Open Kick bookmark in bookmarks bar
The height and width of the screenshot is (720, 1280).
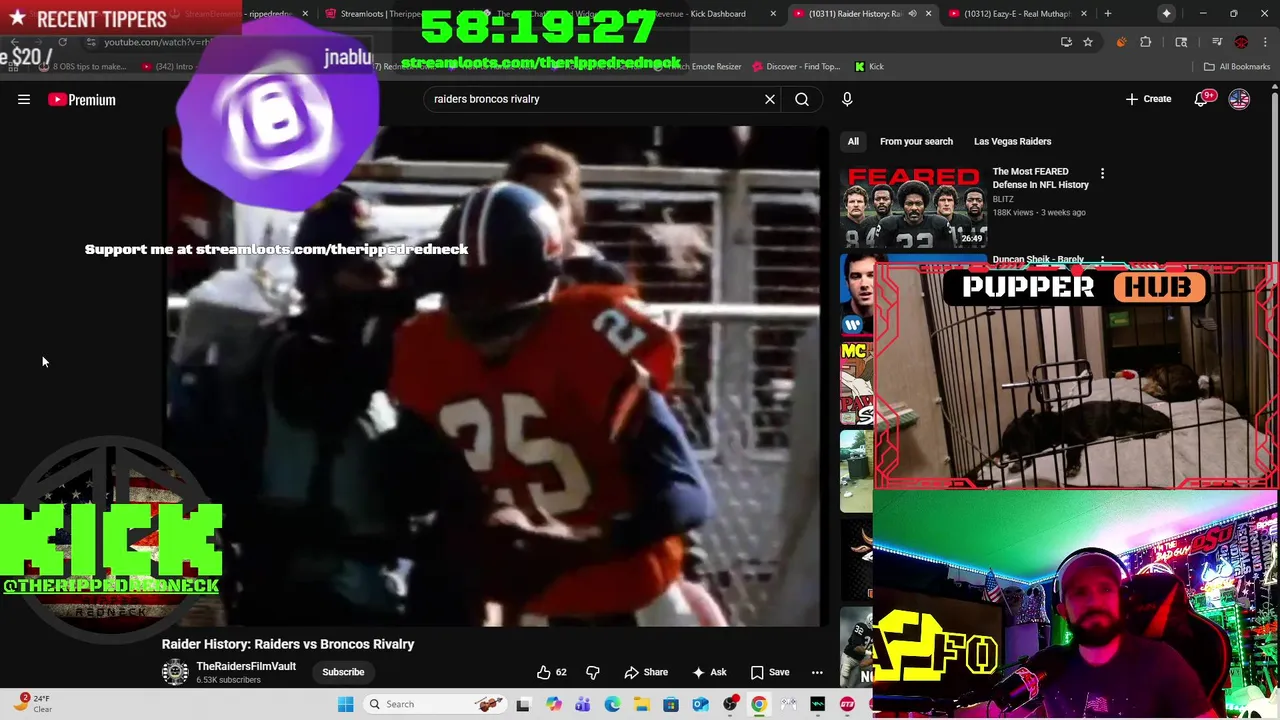pos(869,66)
